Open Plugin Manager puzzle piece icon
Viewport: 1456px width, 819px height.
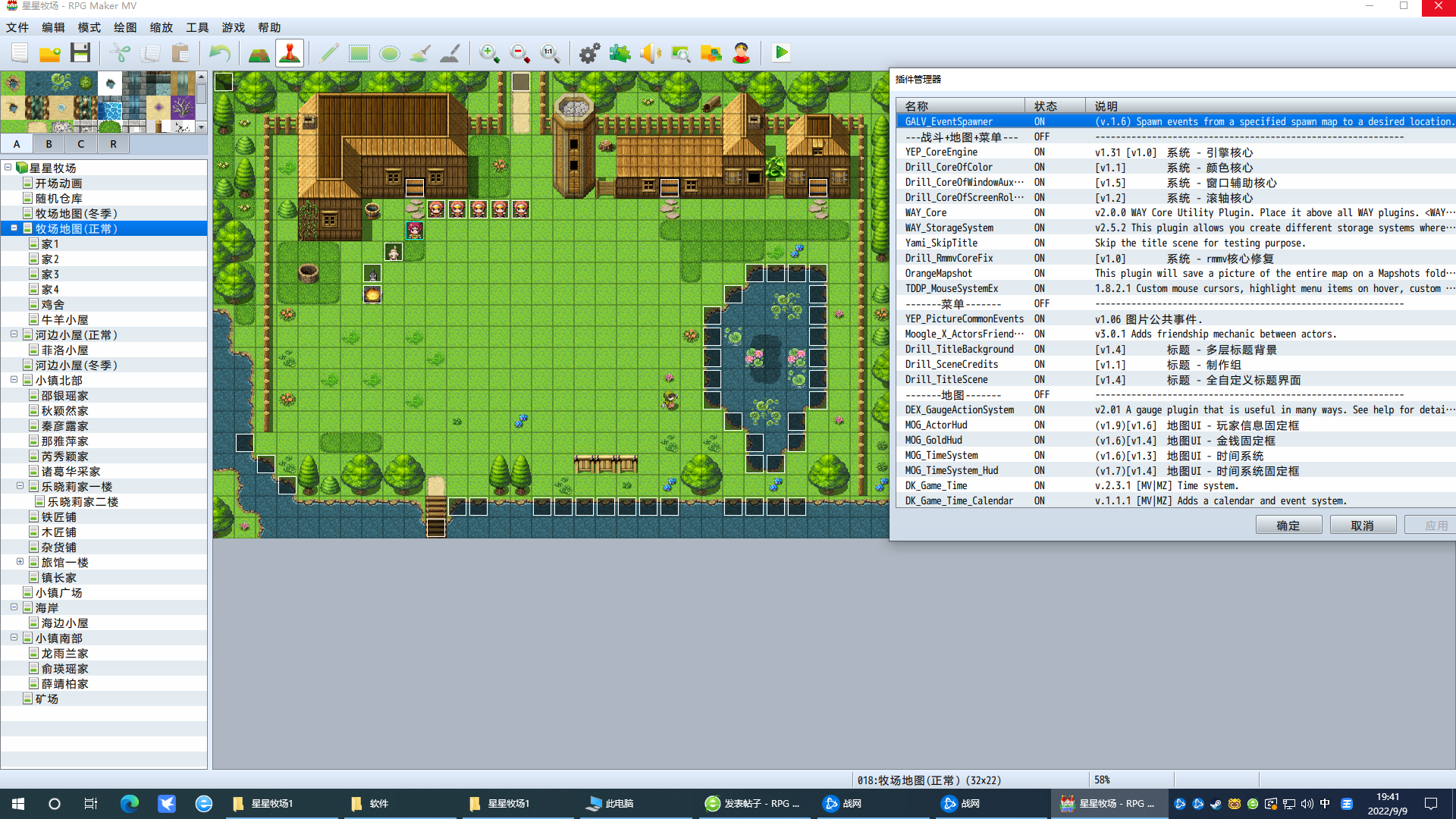click(620, 53)
